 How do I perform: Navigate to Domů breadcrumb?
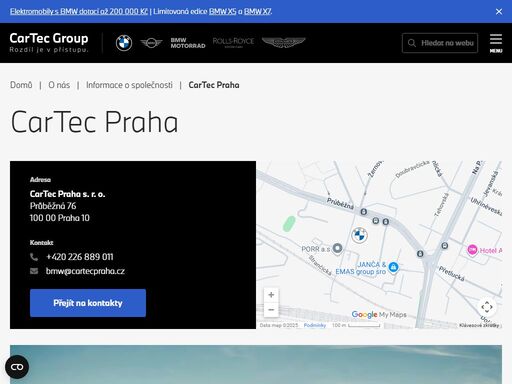[21, 85]
